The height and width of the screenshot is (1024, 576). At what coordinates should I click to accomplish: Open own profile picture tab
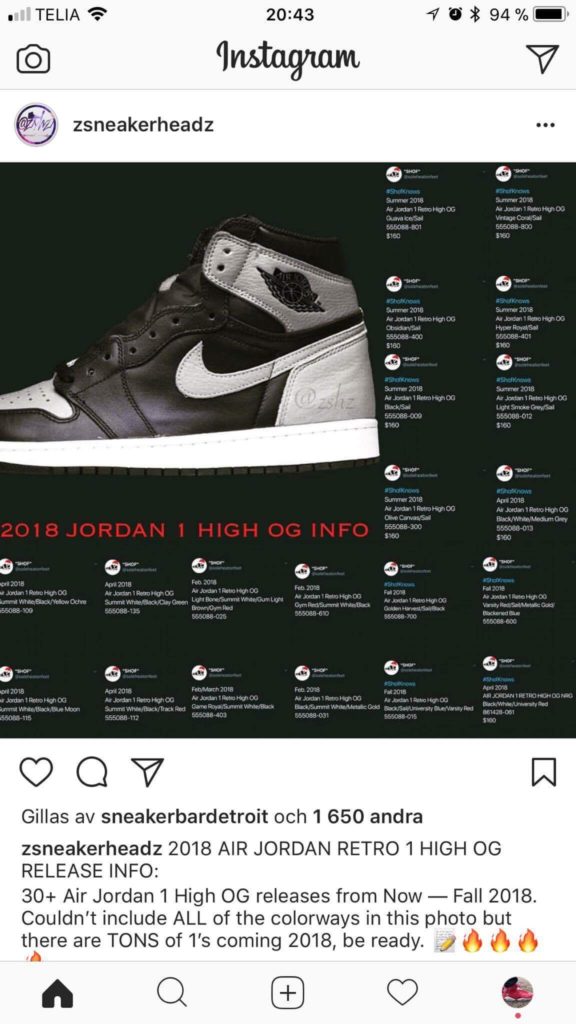click(517, 993)
